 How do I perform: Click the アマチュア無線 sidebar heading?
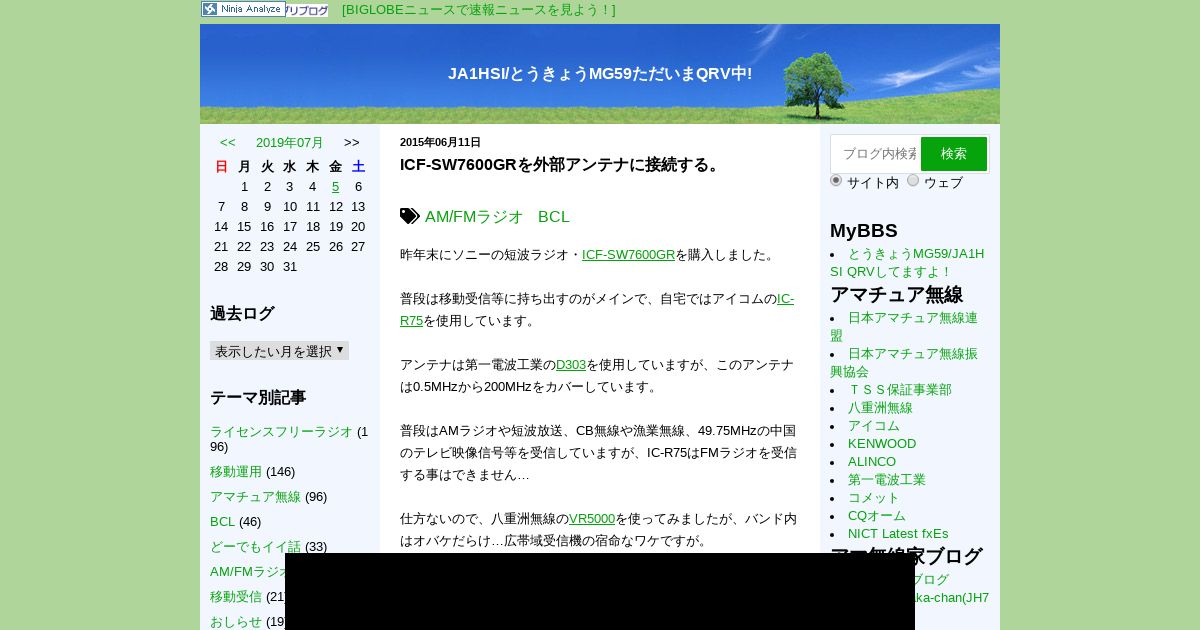896,294
